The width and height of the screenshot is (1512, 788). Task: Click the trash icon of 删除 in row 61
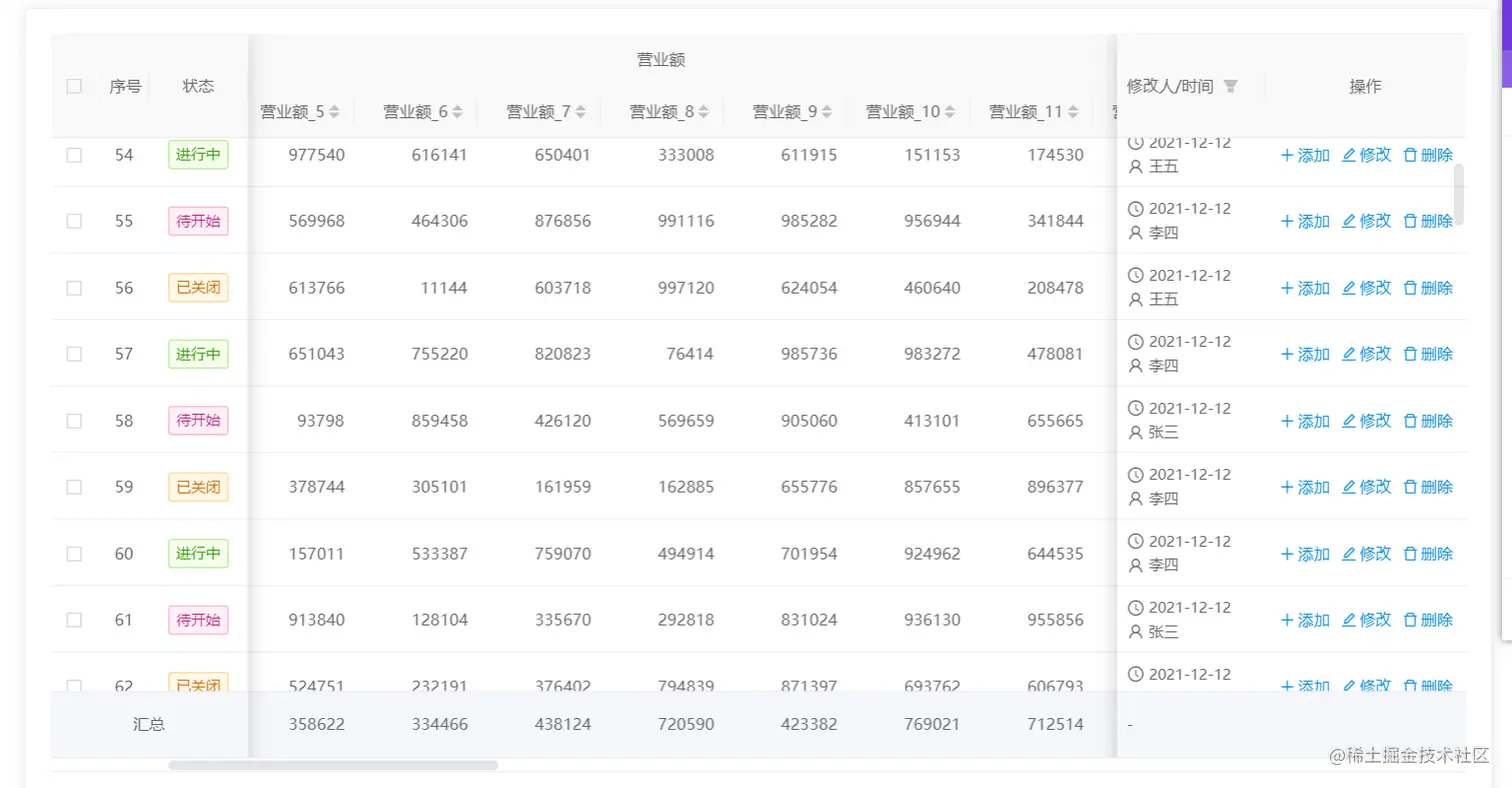coord(1411,619)
